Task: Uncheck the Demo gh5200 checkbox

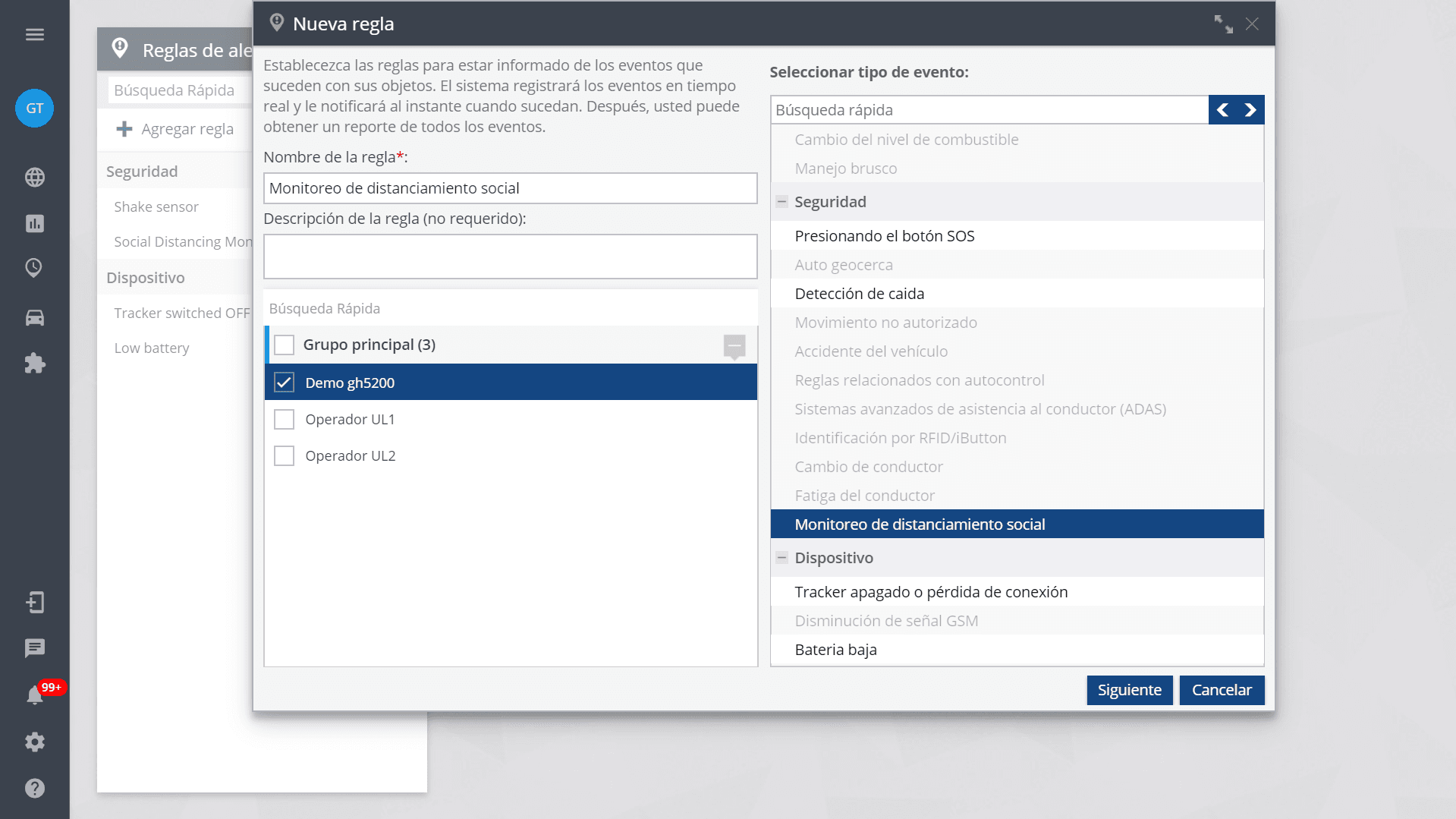Action: [284, 383]
